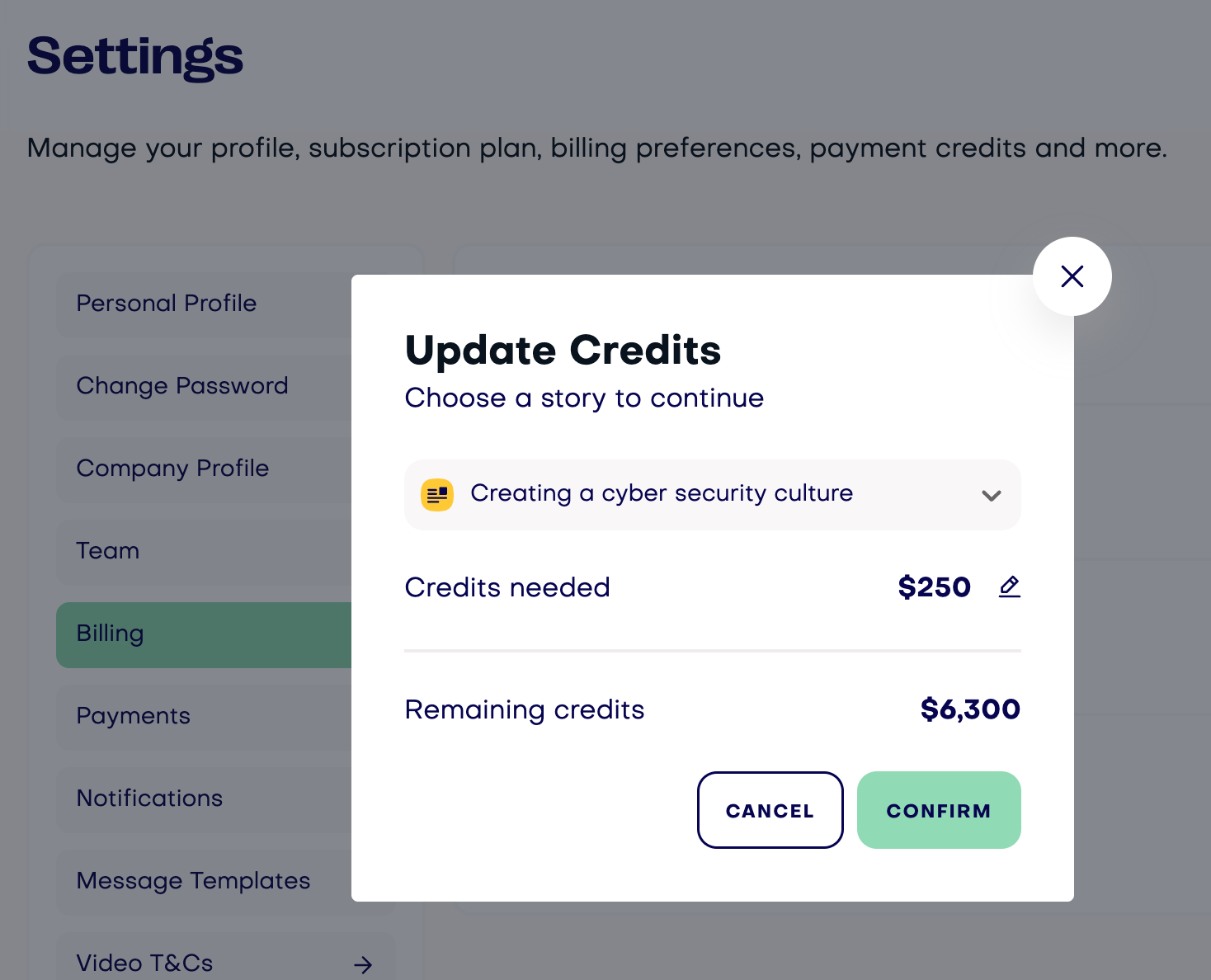Close the Update Credits dialog with X

pos(1072,276)
